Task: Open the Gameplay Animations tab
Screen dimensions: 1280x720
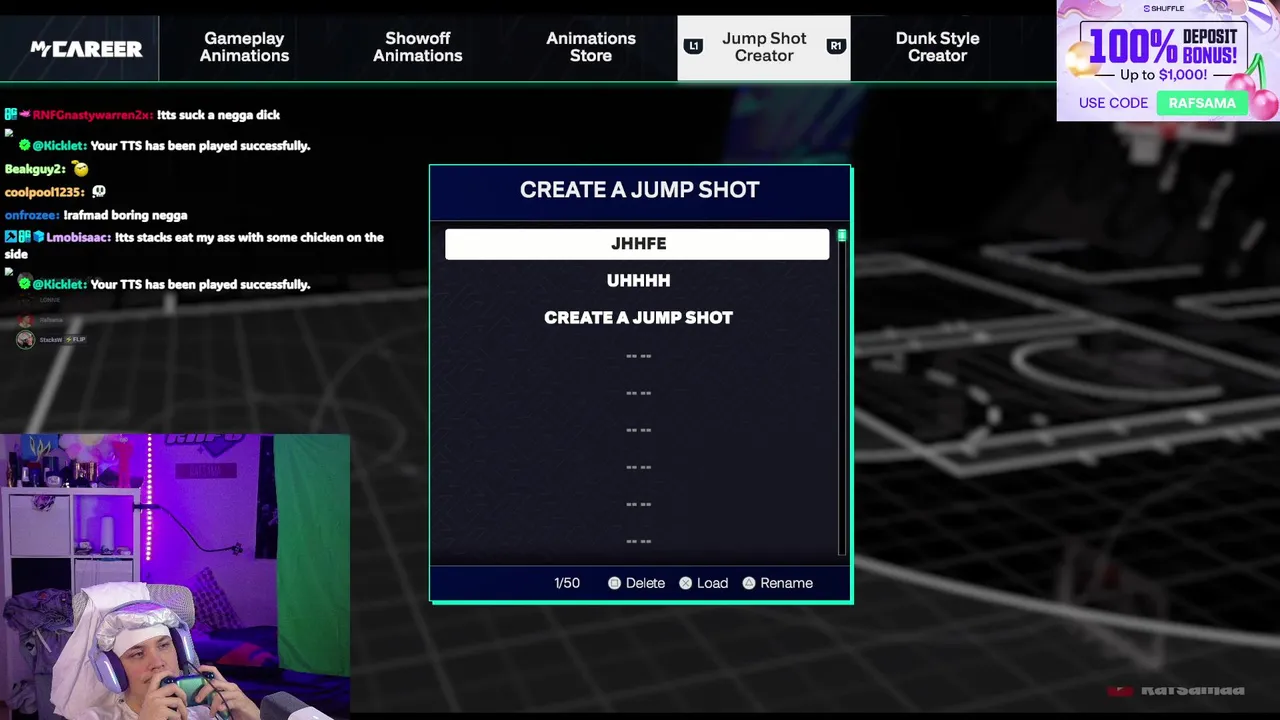Action: click(244, 47)
